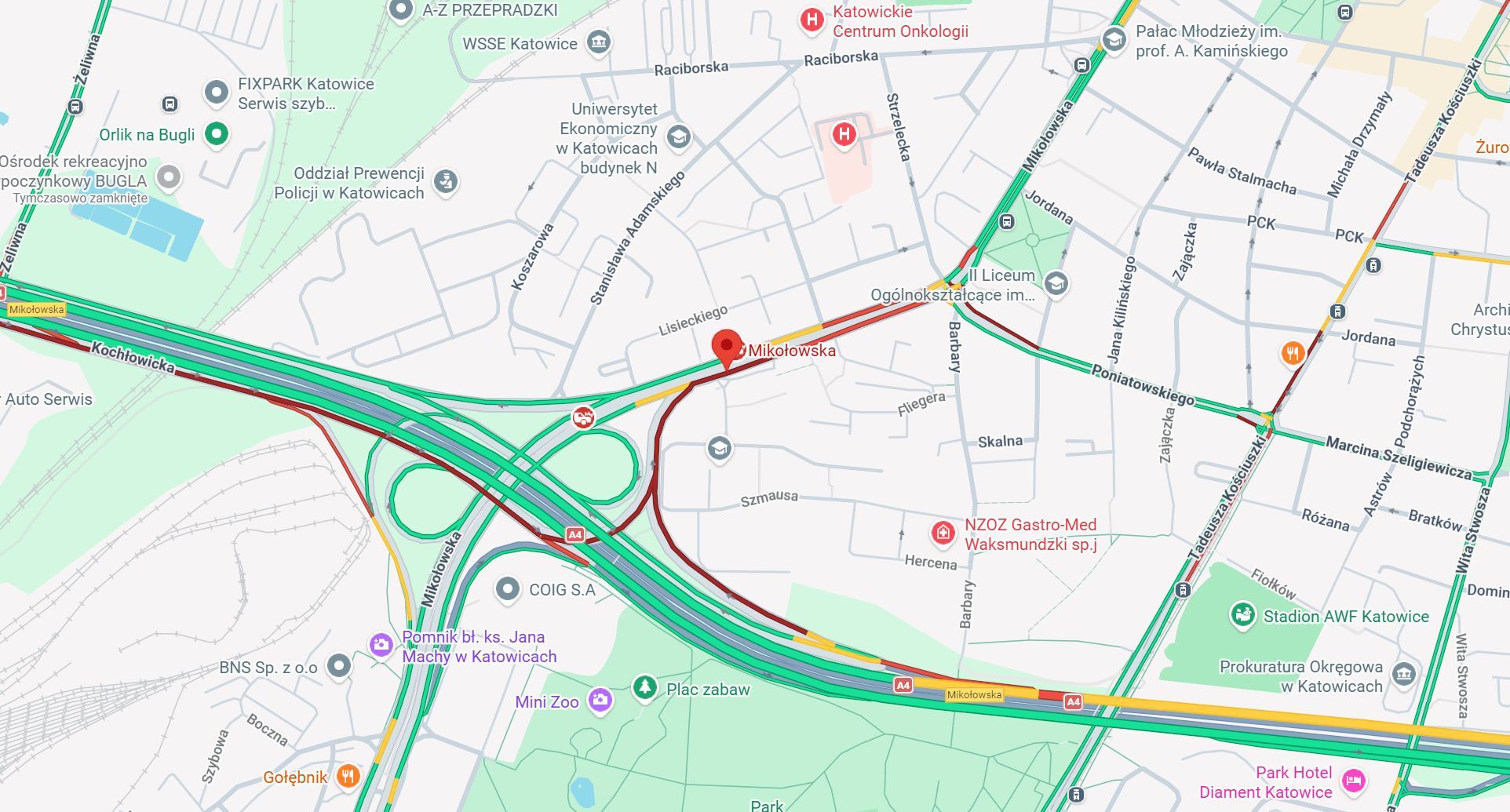Click the Oddział Prewencji Policji icon
Viewport: 1510px width, 812px height.
(x=446, y=182)
